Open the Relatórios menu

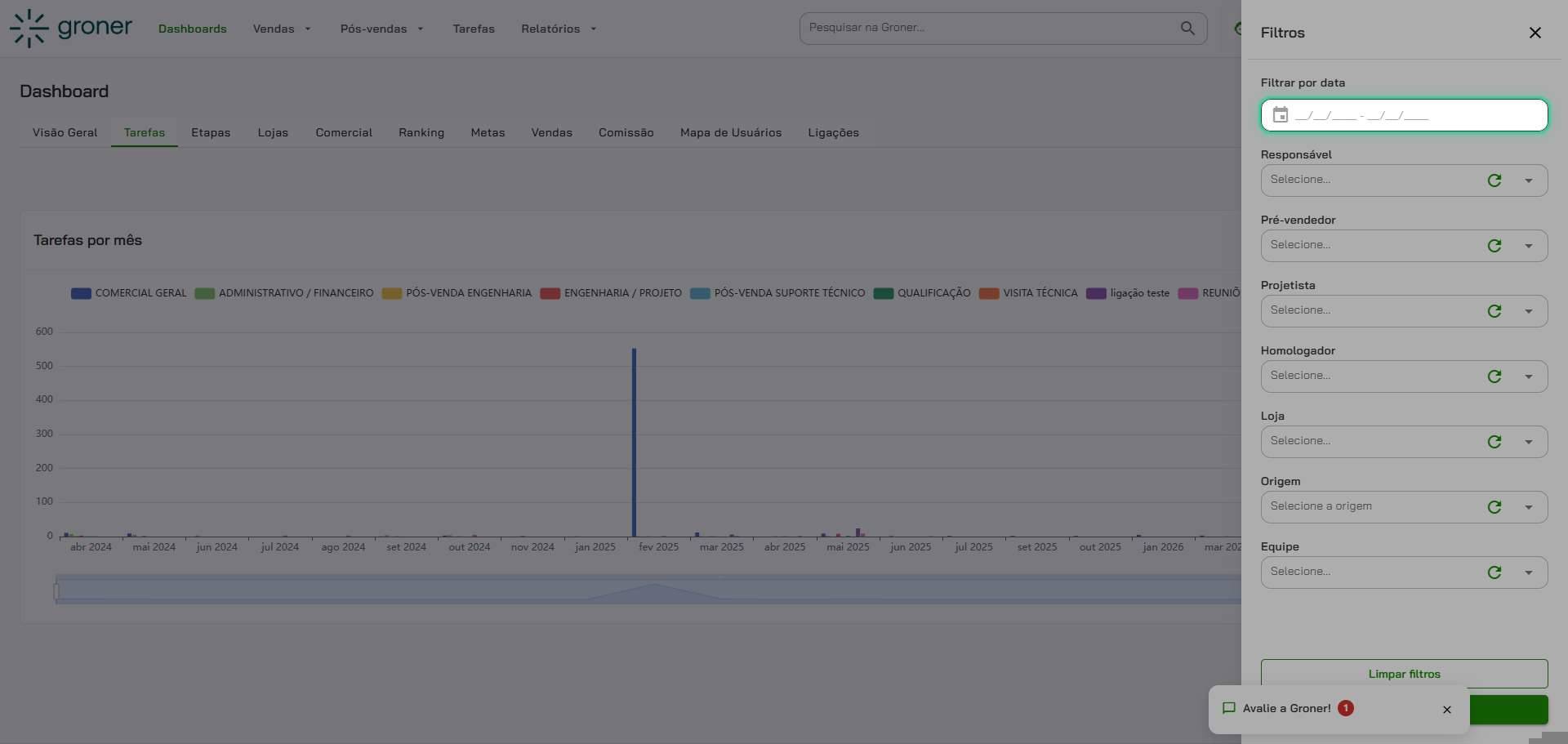[559, 29]
